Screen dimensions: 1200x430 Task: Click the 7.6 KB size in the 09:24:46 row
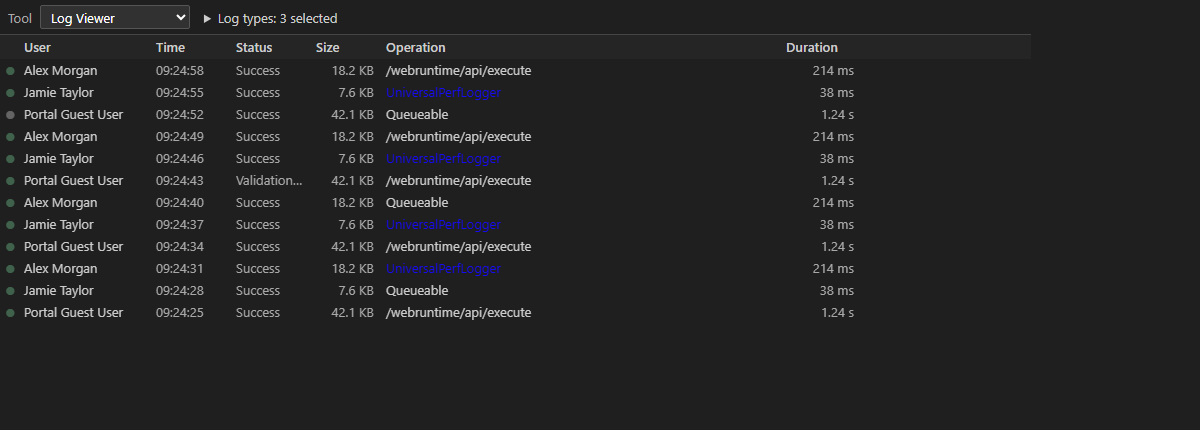click(356, 159)
